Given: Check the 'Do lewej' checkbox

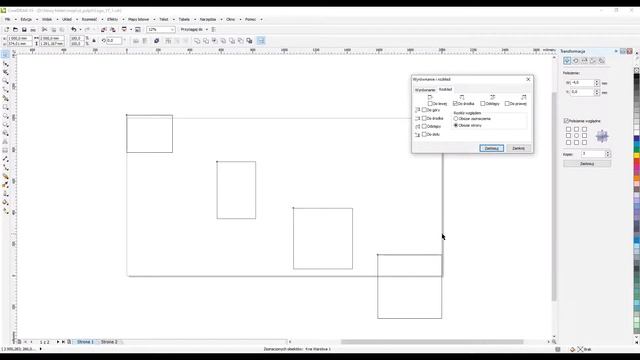Looking at the screenshot, I should tap(430, 104).
